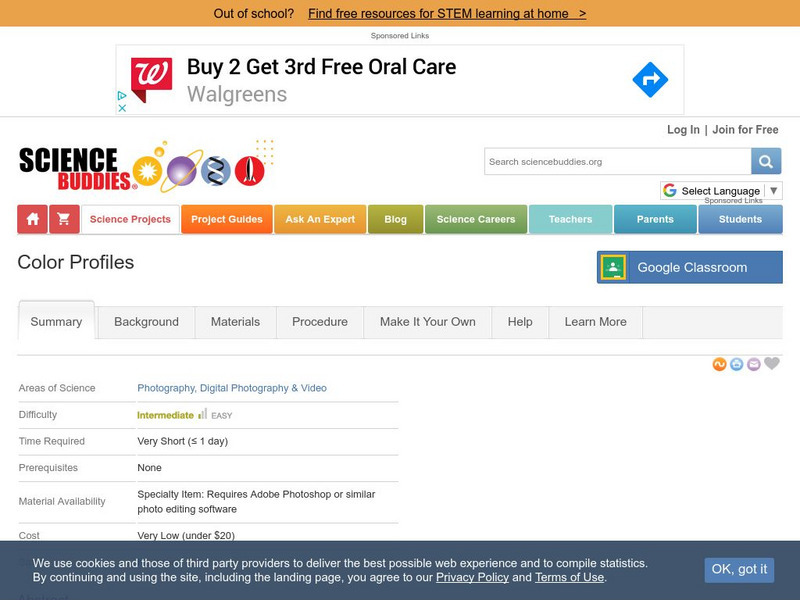Click the gray heart favorite icon
This screenshot has width=800, height=600.
[772, 363]
